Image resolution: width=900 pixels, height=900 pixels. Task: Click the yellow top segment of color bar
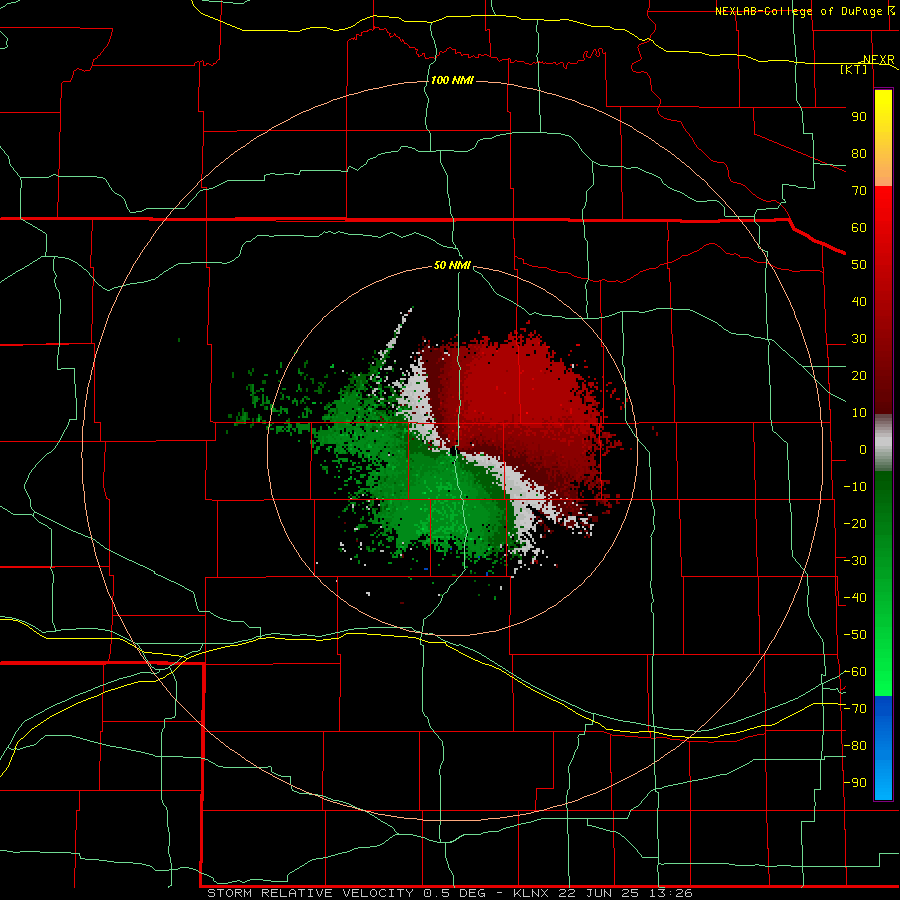pyautogui.click(x=883, y=138)
